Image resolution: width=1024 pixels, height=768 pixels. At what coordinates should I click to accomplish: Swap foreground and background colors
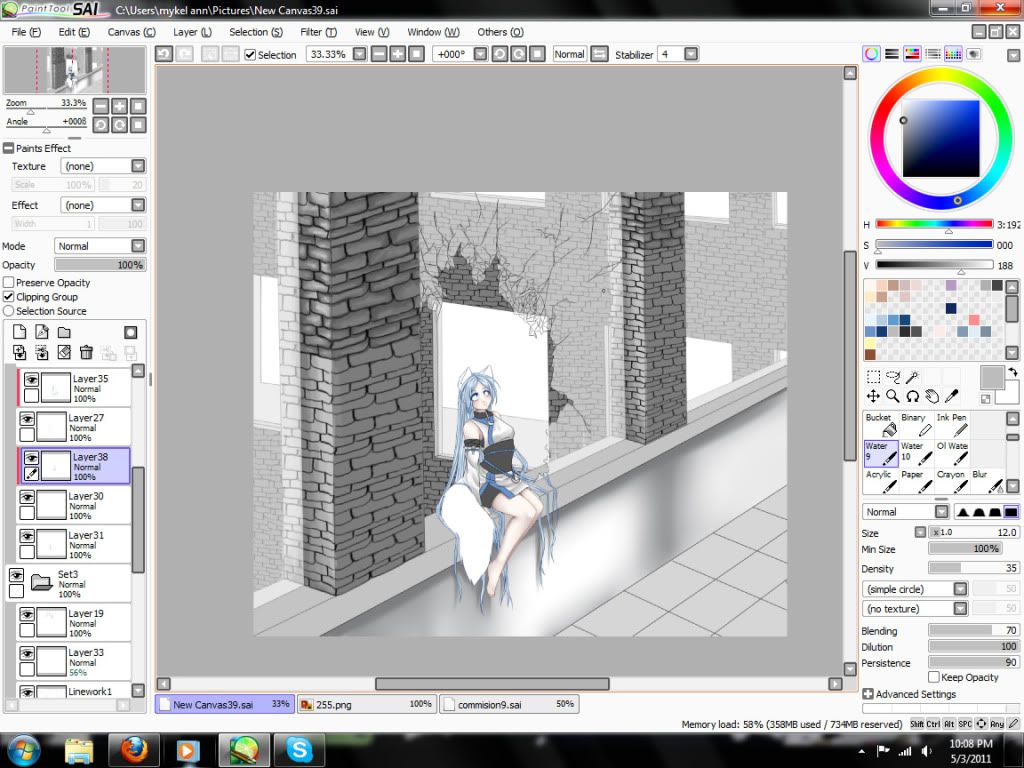(x=1012, y=372)
